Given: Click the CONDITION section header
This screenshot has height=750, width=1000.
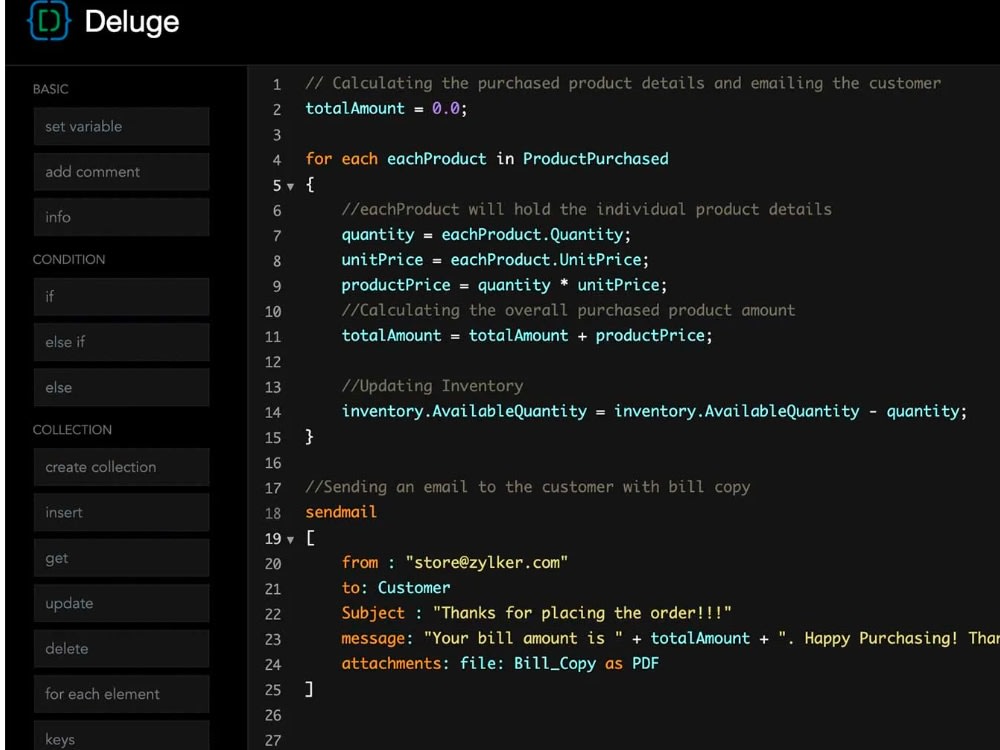Looking at the screenshot, I should (x=69, y=259).
